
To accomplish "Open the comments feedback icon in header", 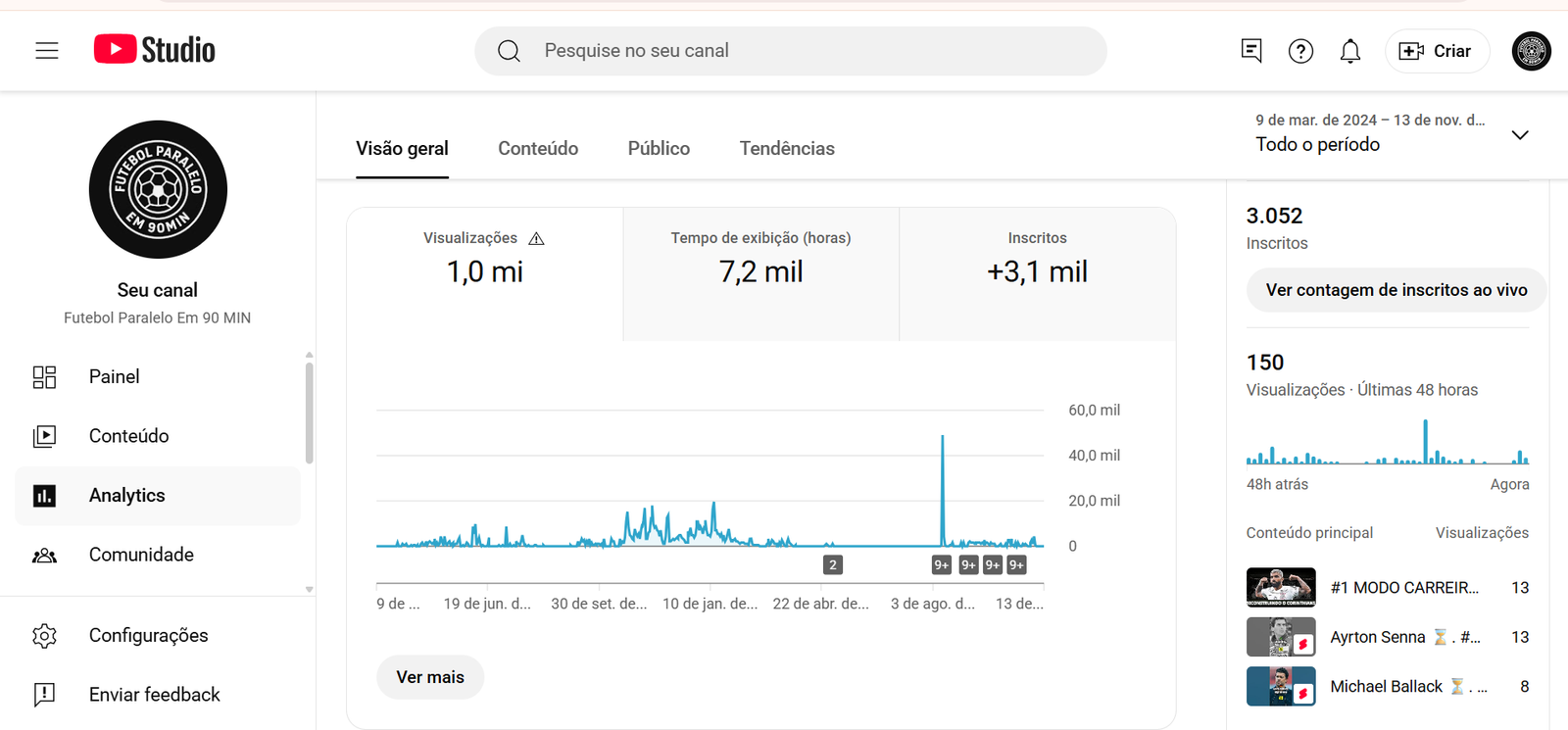I will point(1250,51).
